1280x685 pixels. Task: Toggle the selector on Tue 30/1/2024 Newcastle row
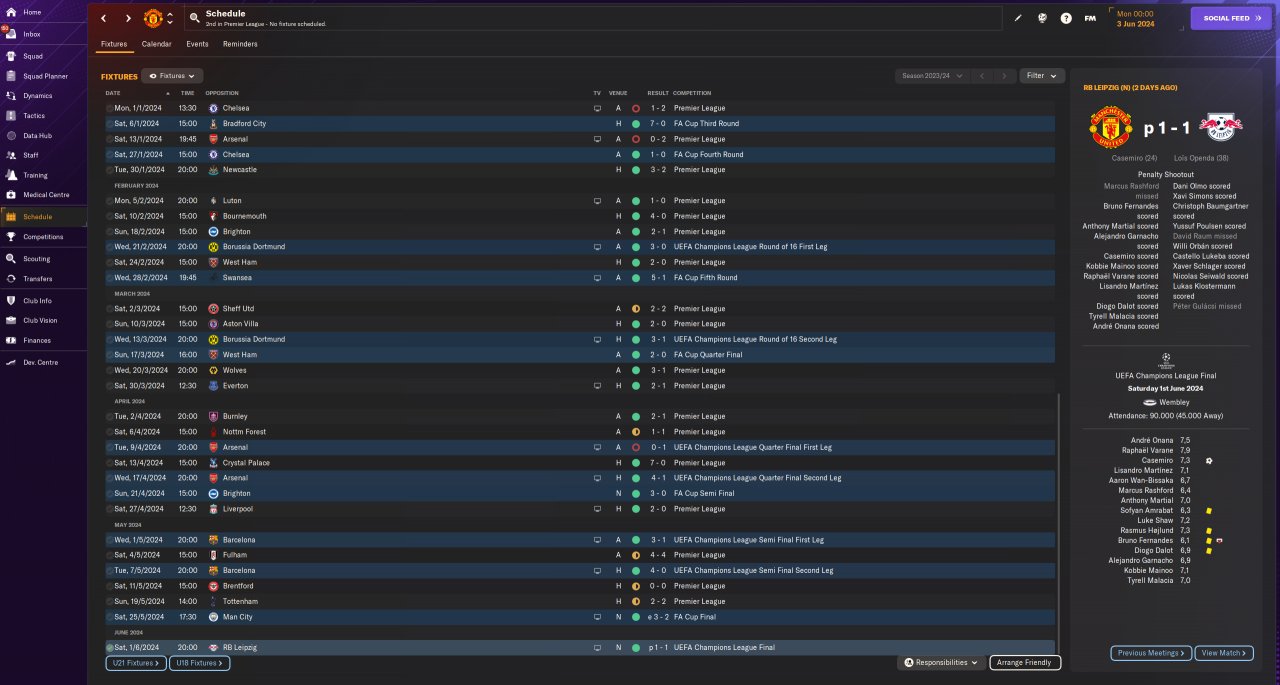(x=109, y=170)
